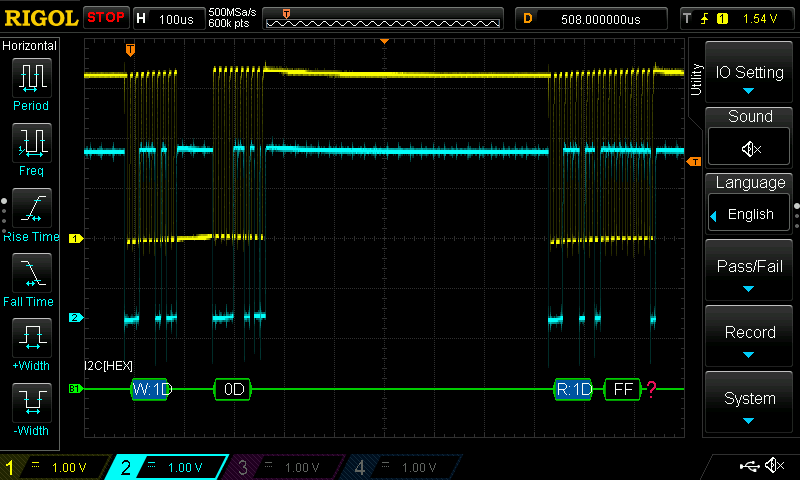Select the Fall Time measurement icon

pyautogui.click(x=32, y=273)
